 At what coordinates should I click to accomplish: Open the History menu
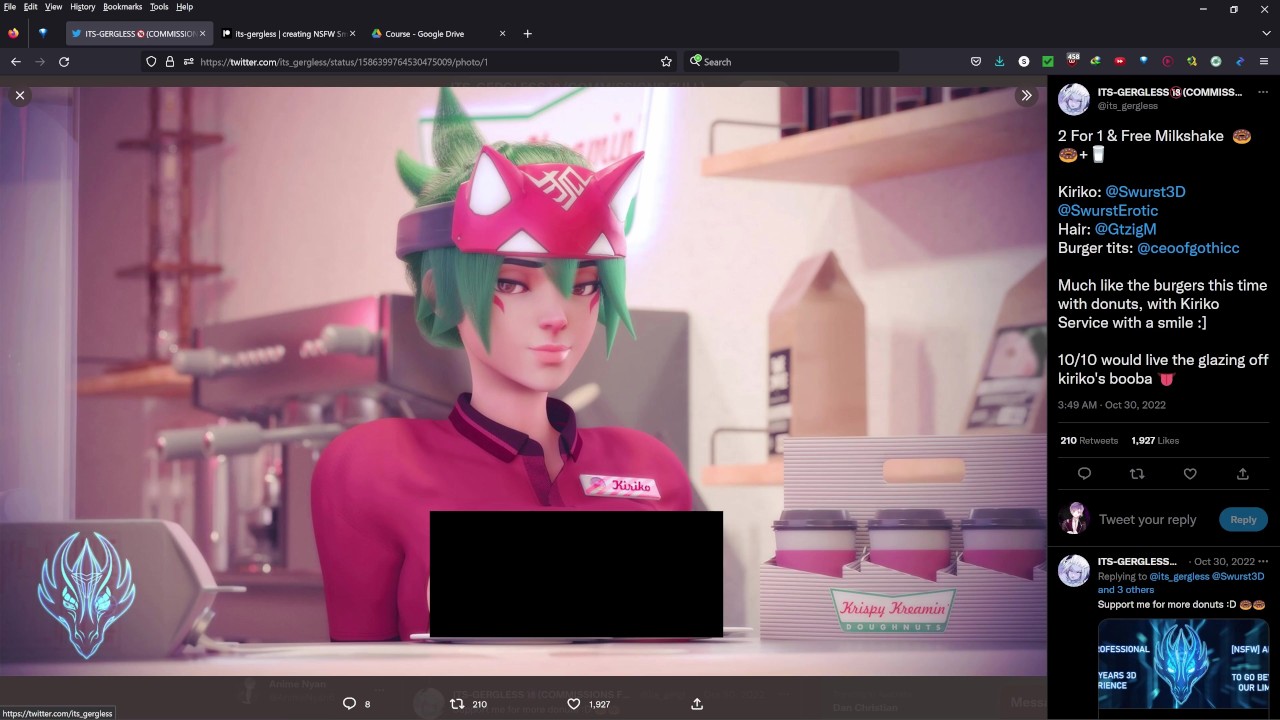(x=82, y=7)
